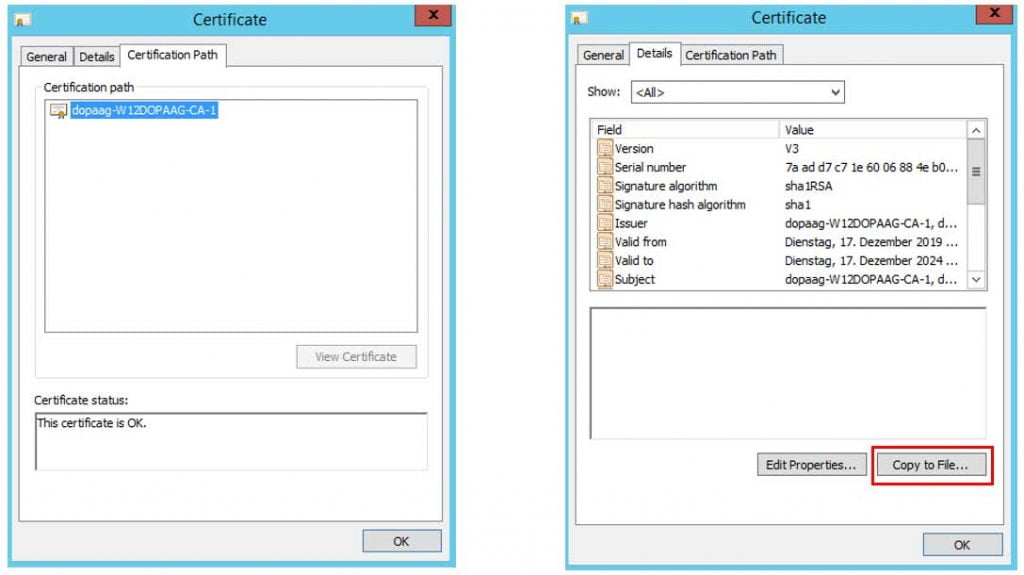Click the View Certificate button
The width and height of the screenshot is (1024, 575).
click(x=356, y=357)
